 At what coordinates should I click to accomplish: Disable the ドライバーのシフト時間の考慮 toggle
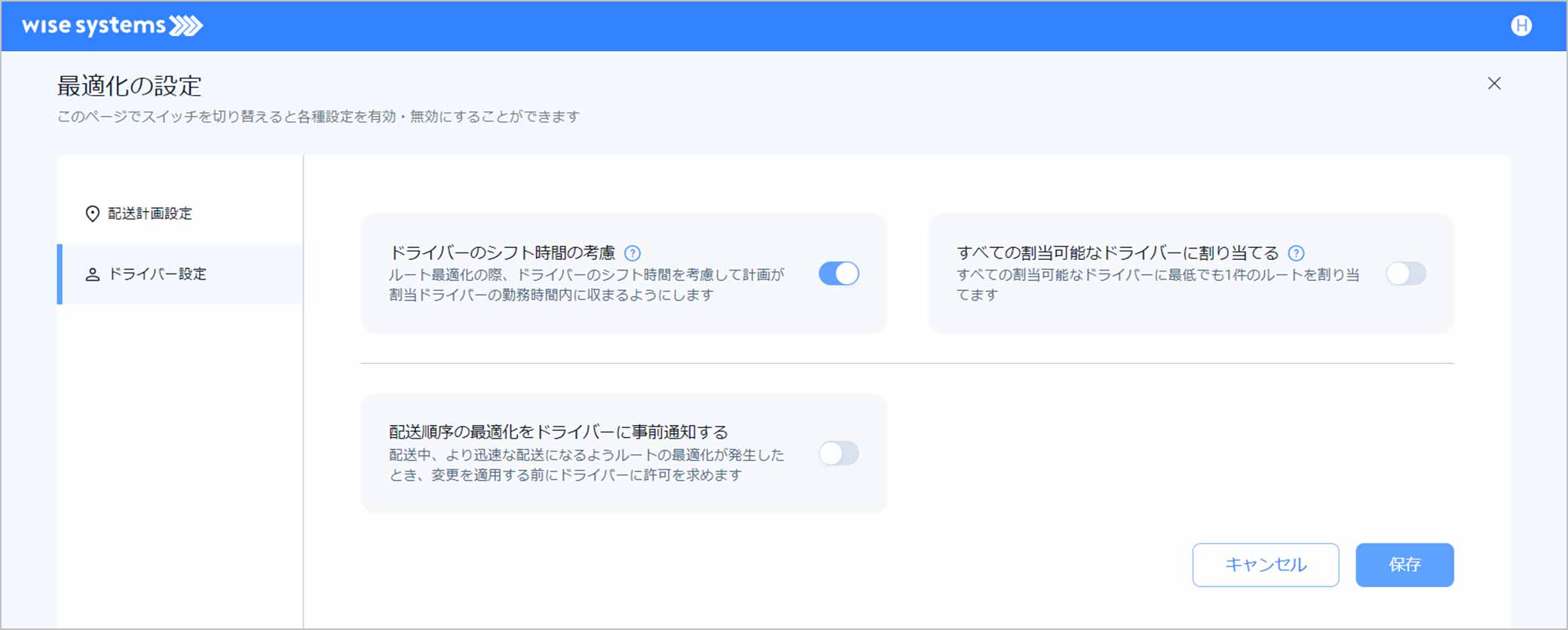pos(838,274)
